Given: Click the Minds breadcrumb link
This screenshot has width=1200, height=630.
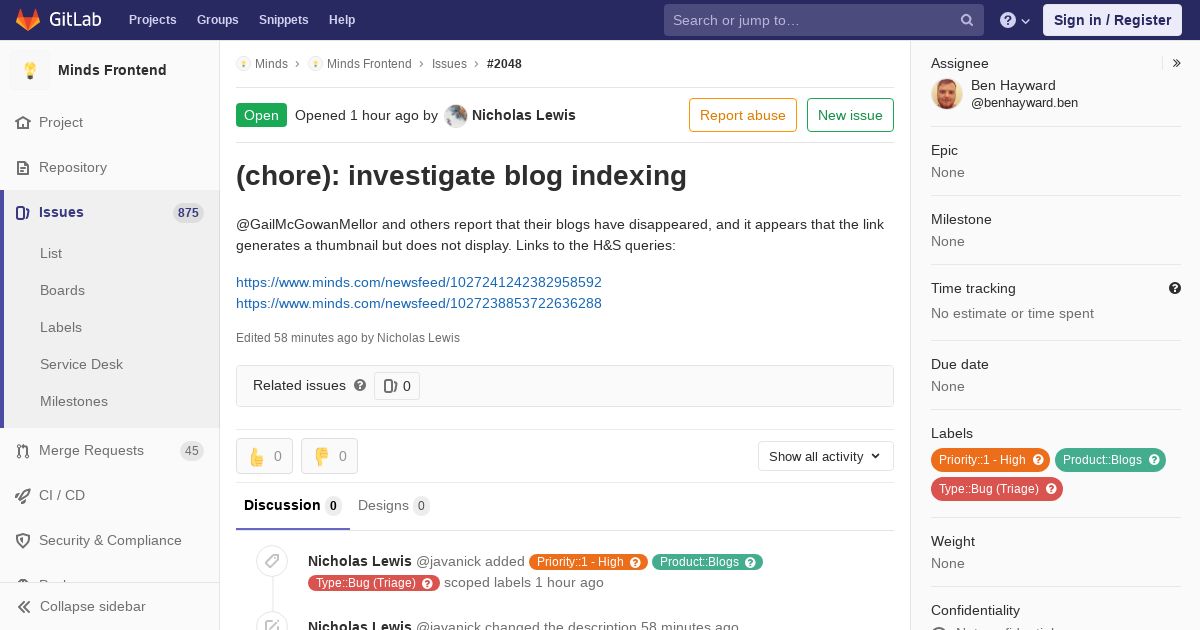Looking at the screenshot, I should coord(271,64).
